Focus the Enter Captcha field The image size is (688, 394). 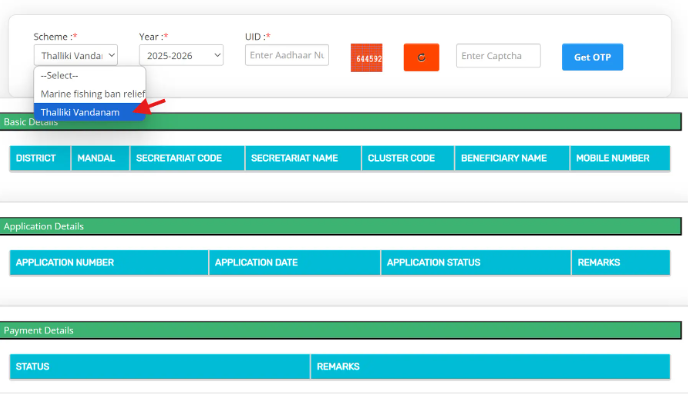(498, 56)
